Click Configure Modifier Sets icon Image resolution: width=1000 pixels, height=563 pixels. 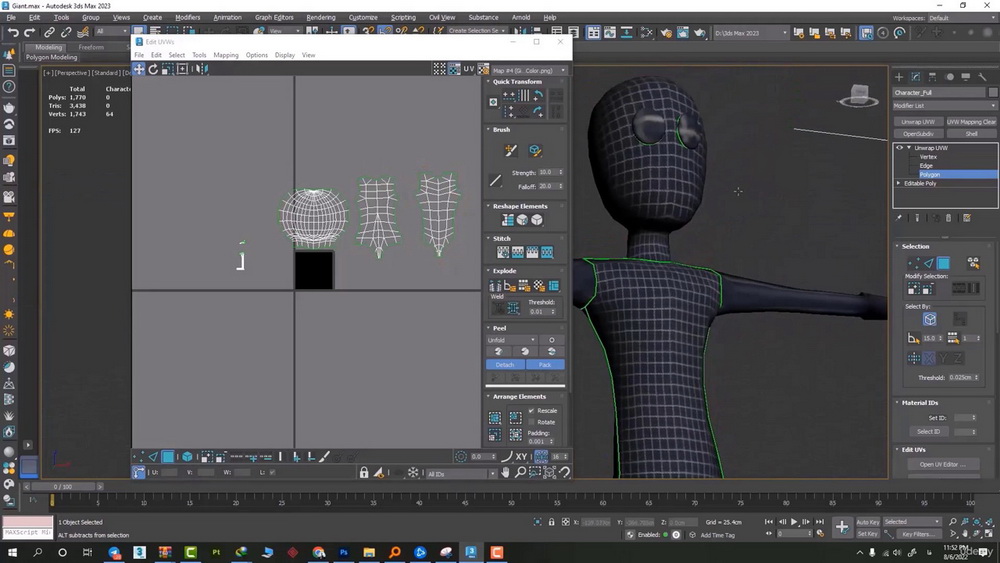(967, 218)
